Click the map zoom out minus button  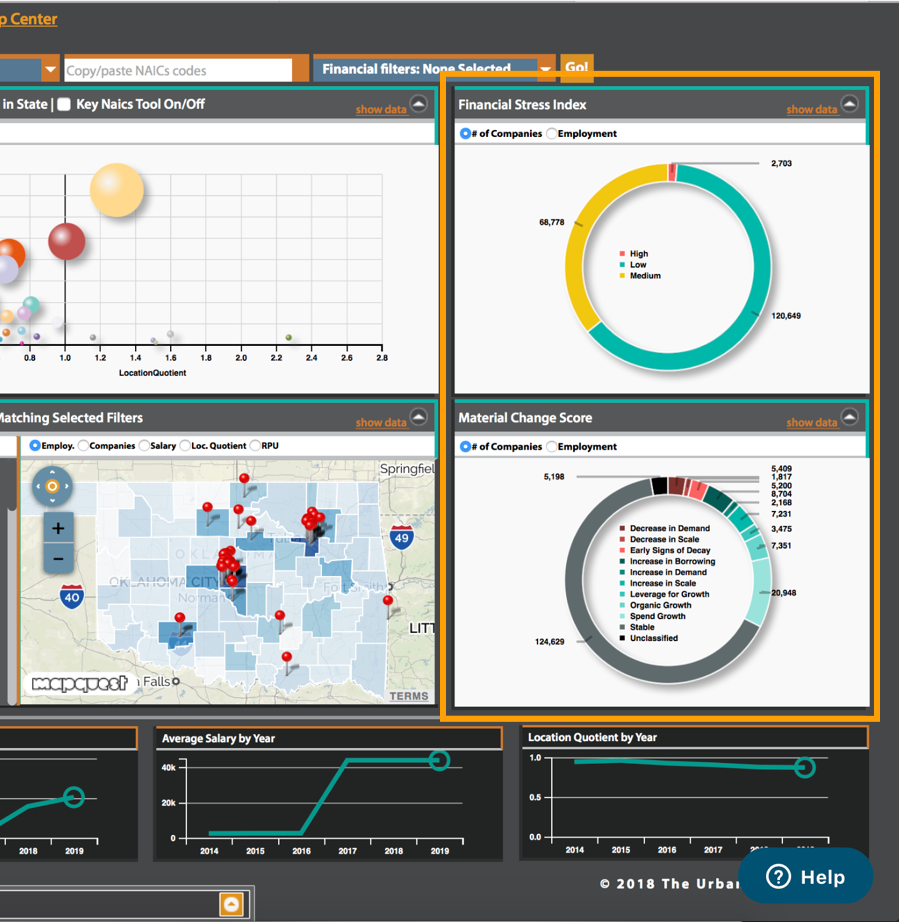58,559
